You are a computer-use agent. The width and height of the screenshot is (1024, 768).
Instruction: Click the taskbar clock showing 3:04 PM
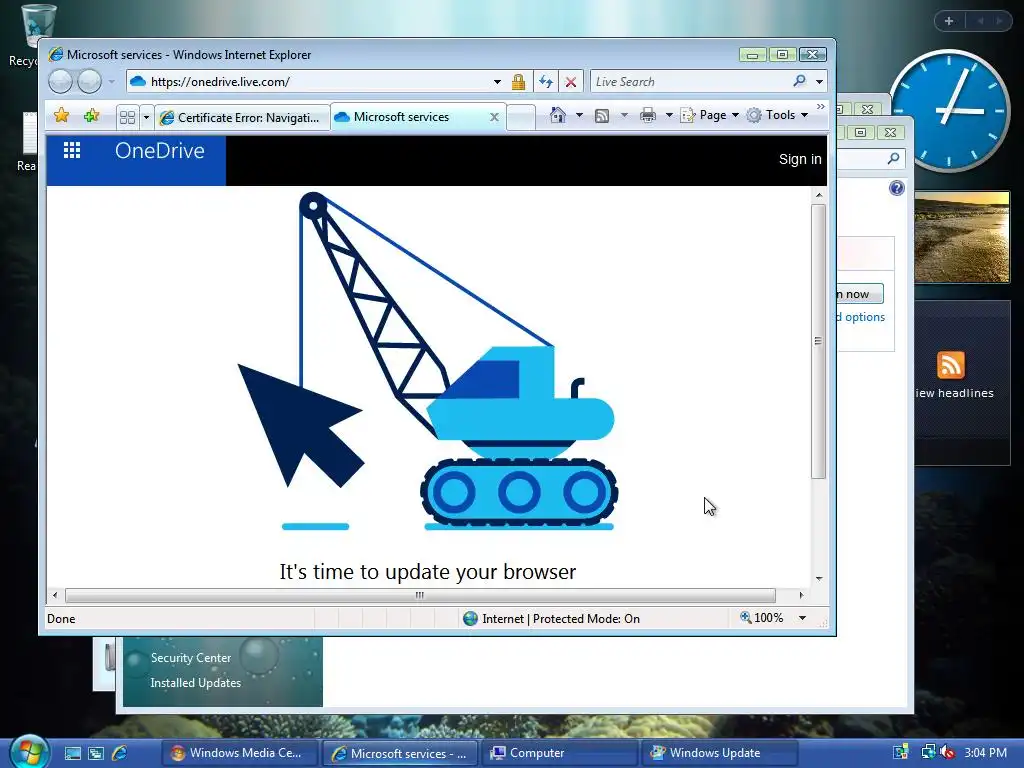985,752
